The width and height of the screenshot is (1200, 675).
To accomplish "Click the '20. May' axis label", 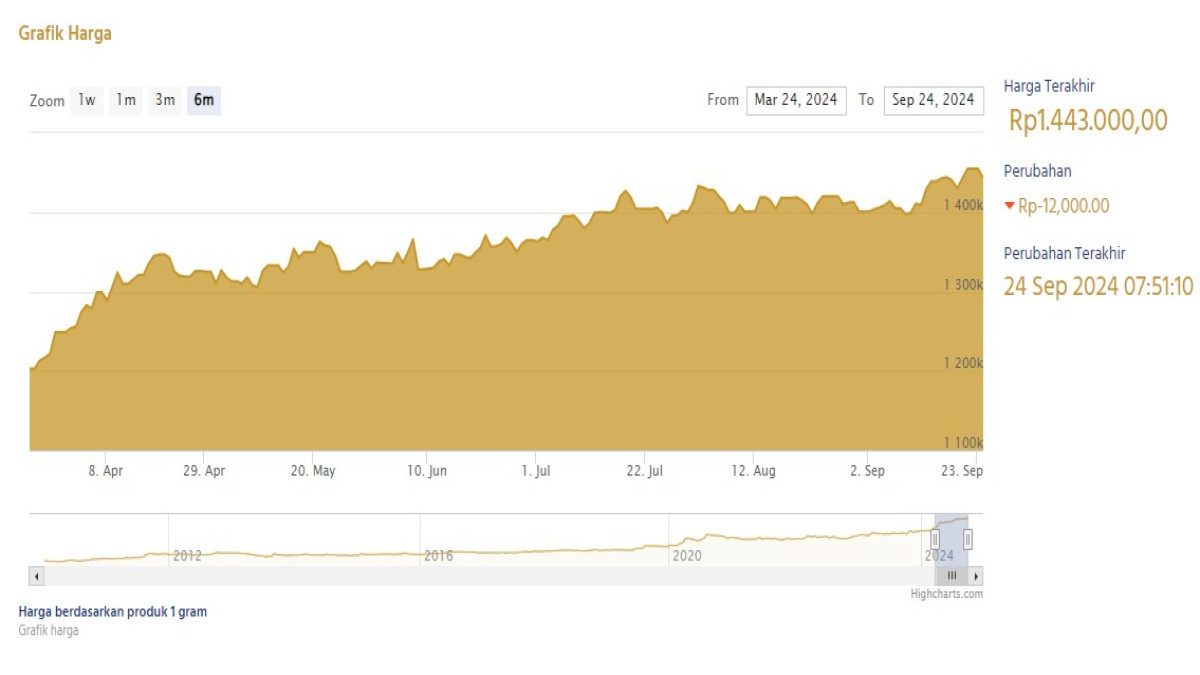I will 313,471.
